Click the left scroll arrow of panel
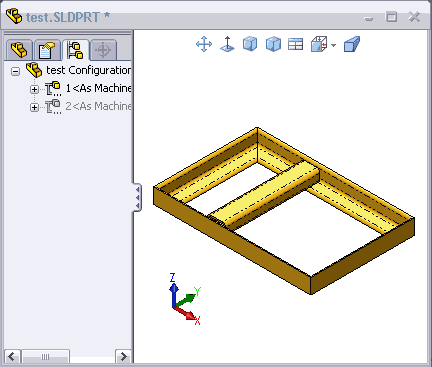This screenshot has width=432, height=367. pyautogui.click(x=12, y=357)
